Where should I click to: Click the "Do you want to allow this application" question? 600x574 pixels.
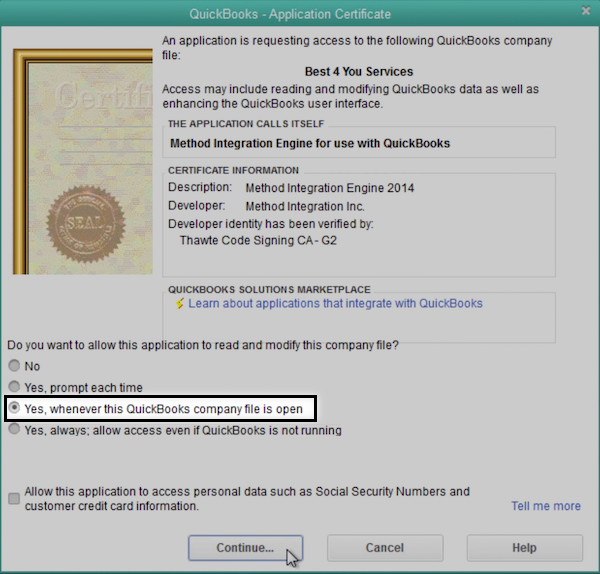203,345
